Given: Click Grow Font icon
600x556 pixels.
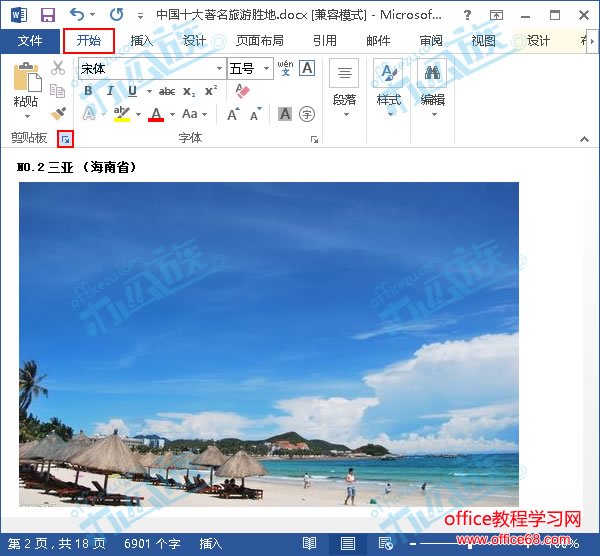Looking at the screenshot, I should coord(233,114).
